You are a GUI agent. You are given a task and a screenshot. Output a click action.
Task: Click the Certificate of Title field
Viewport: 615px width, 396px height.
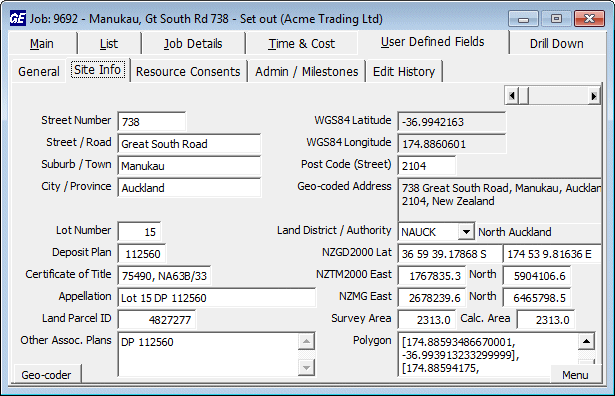[164, 275]
